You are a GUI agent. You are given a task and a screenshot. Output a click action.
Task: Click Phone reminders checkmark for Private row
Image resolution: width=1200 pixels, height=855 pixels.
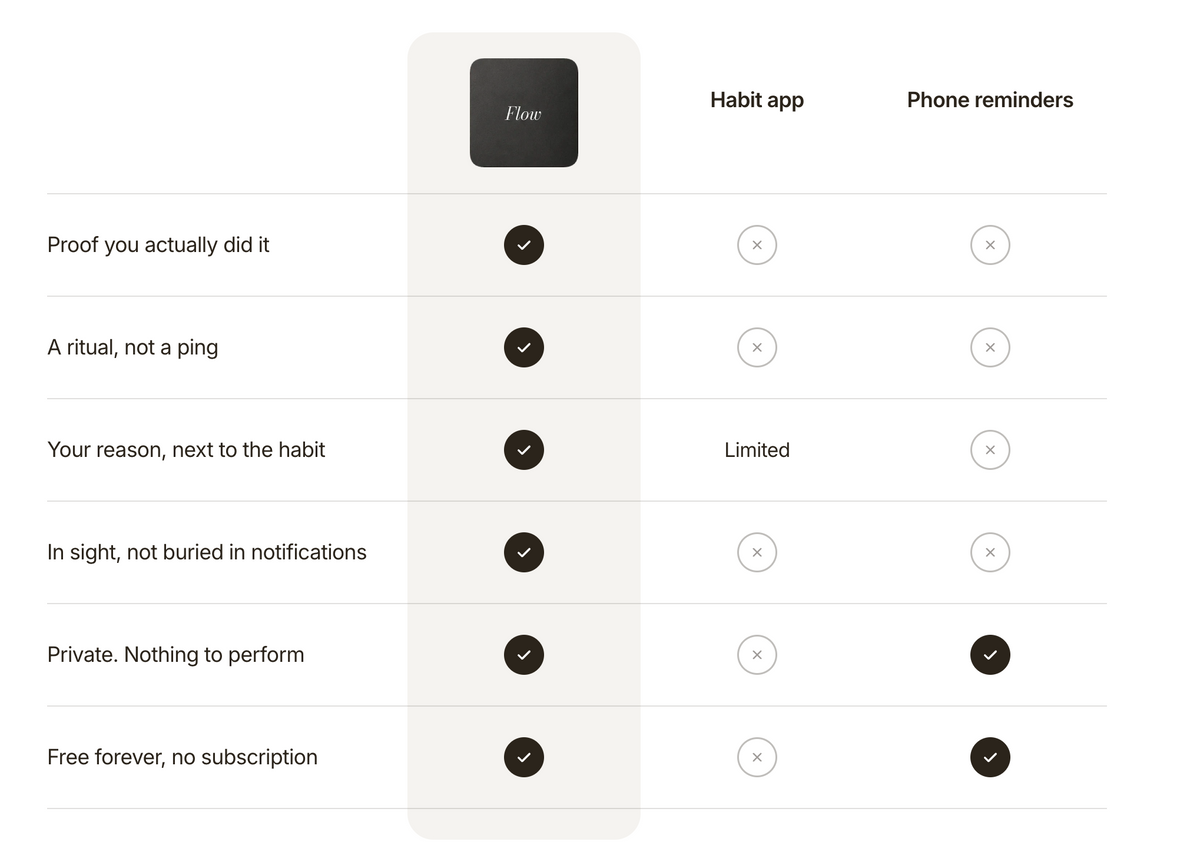(x=990, y=655)
